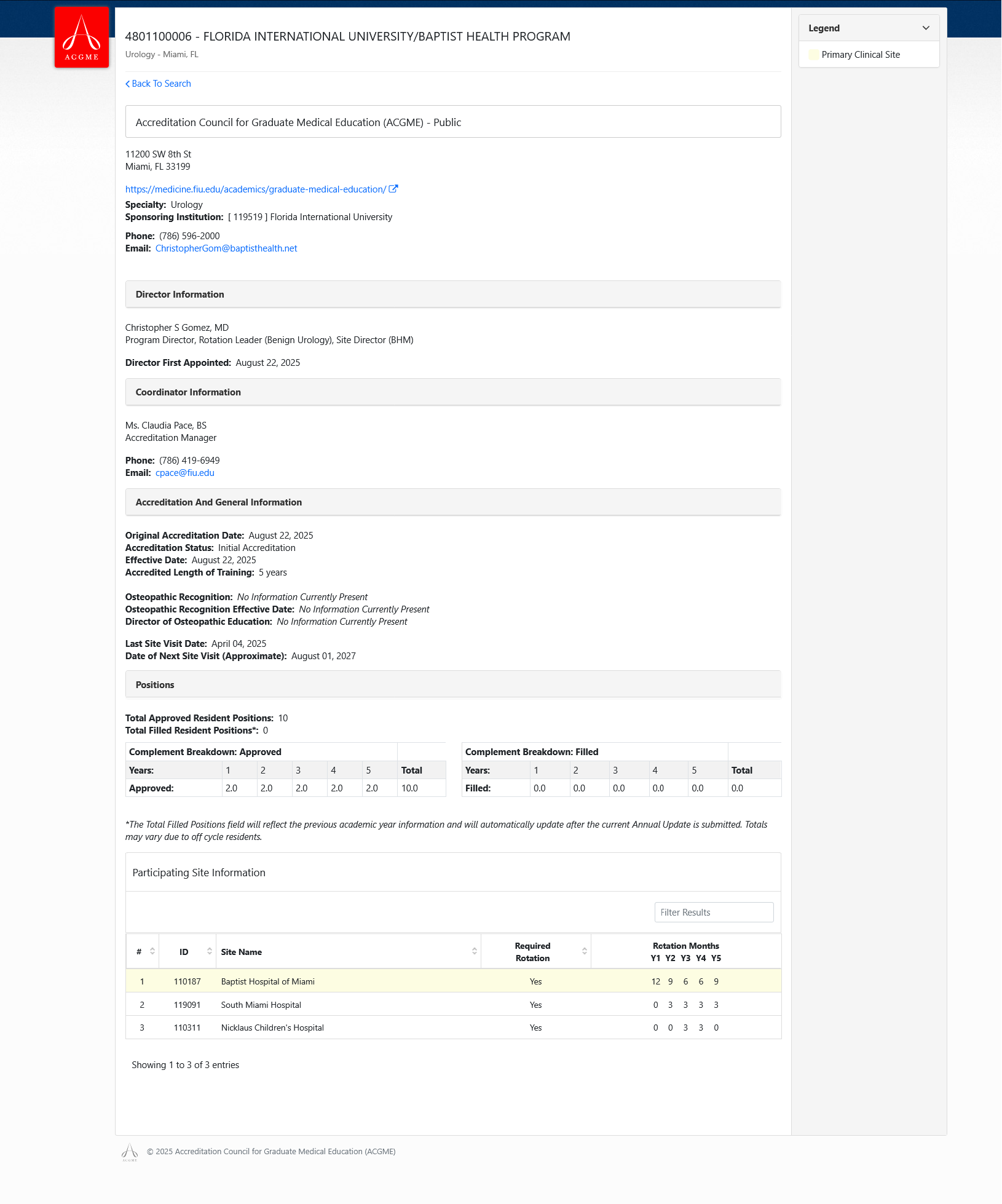Click the Participating Site Information heading
The width and height of the screenshot is (1002, 1204).
[199, 873]
